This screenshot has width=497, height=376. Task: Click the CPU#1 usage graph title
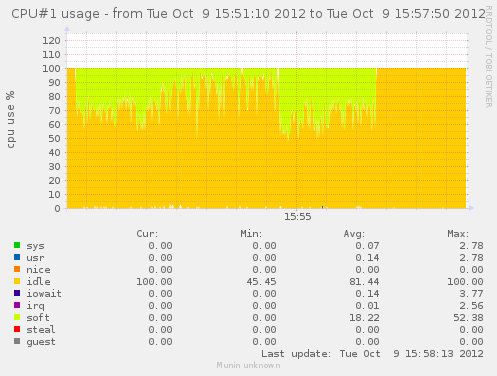point(248,14)
